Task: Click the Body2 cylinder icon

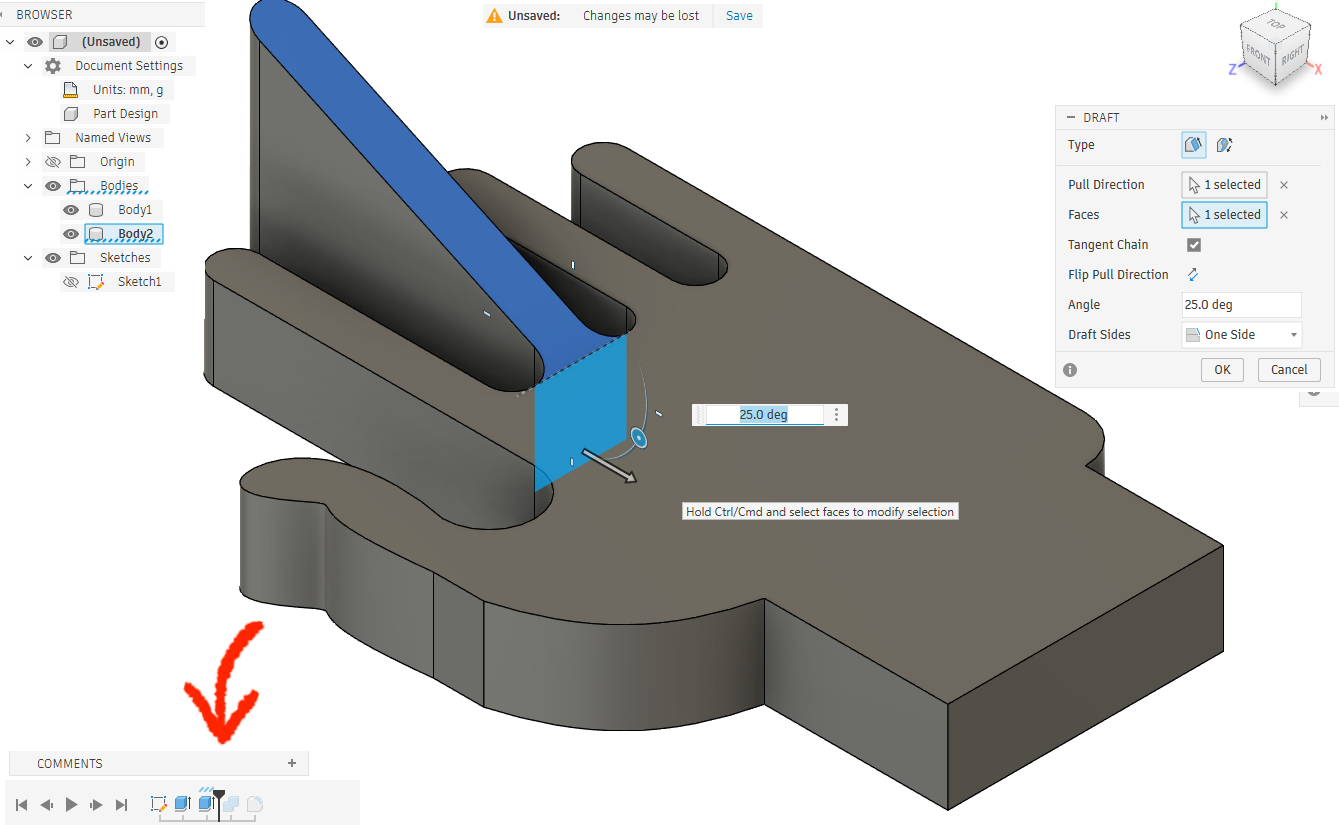Action: (96, 234)
